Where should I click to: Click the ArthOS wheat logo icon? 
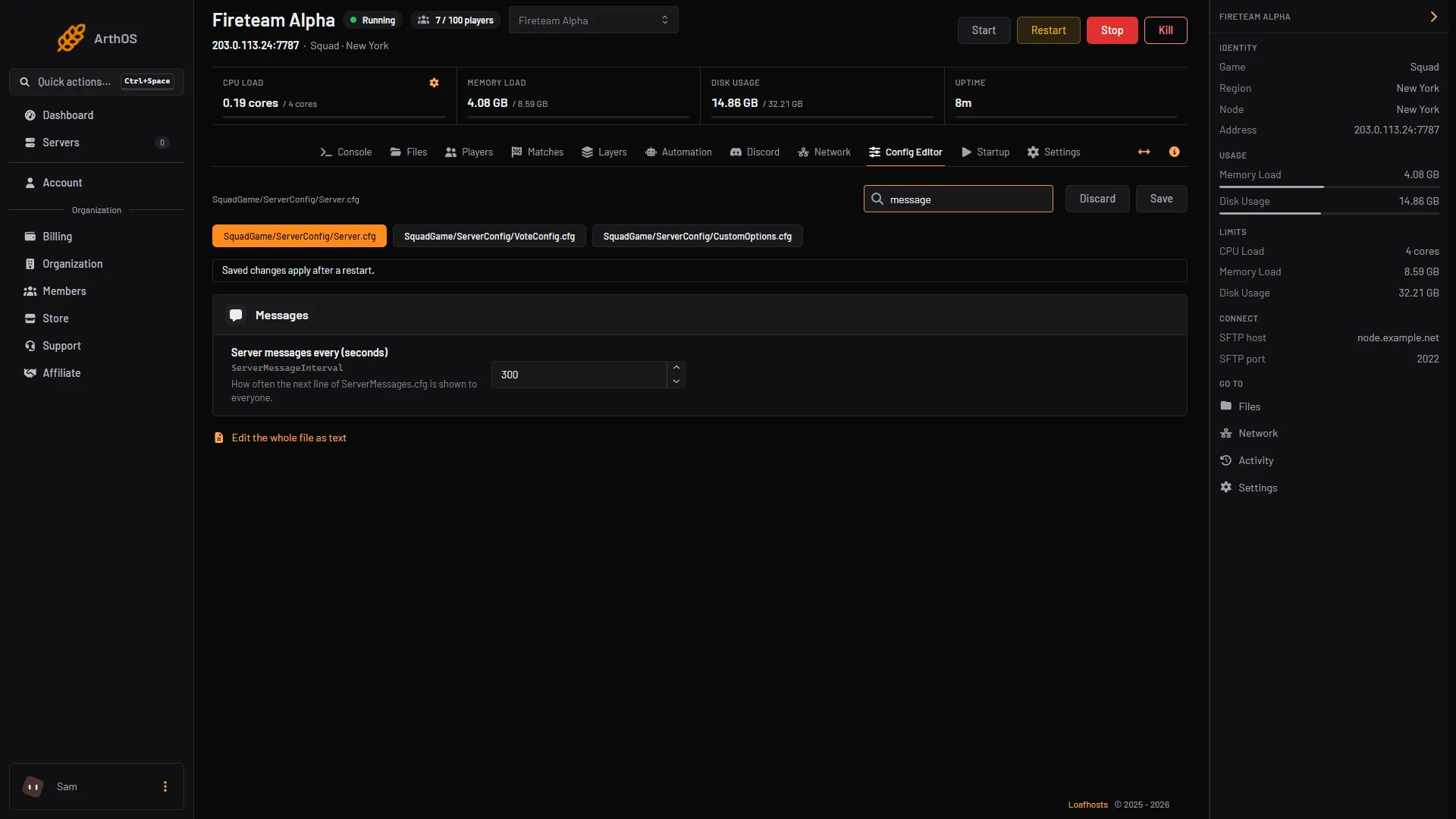click(x=71, y=38)
